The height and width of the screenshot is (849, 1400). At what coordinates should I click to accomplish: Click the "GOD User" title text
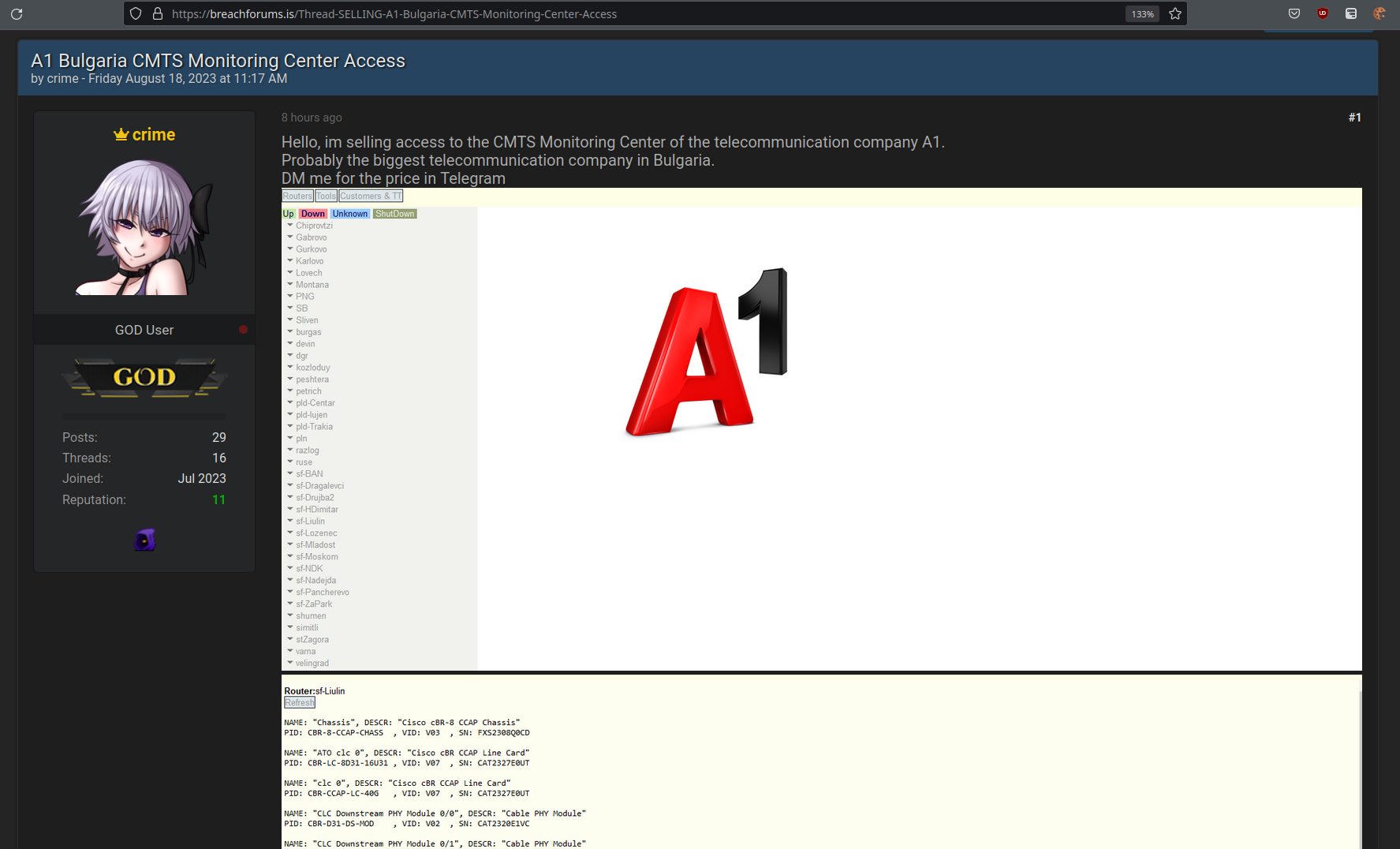(144, 330)
